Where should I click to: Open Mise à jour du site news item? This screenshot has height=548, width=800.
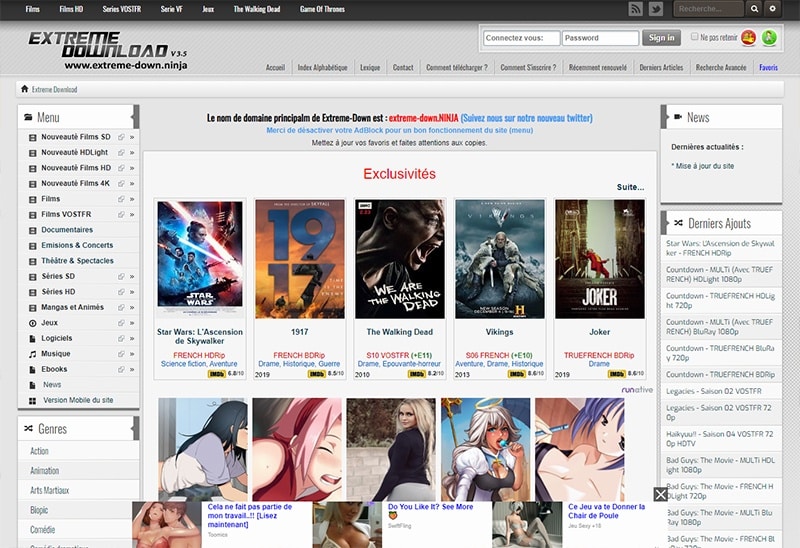point(703,166)
